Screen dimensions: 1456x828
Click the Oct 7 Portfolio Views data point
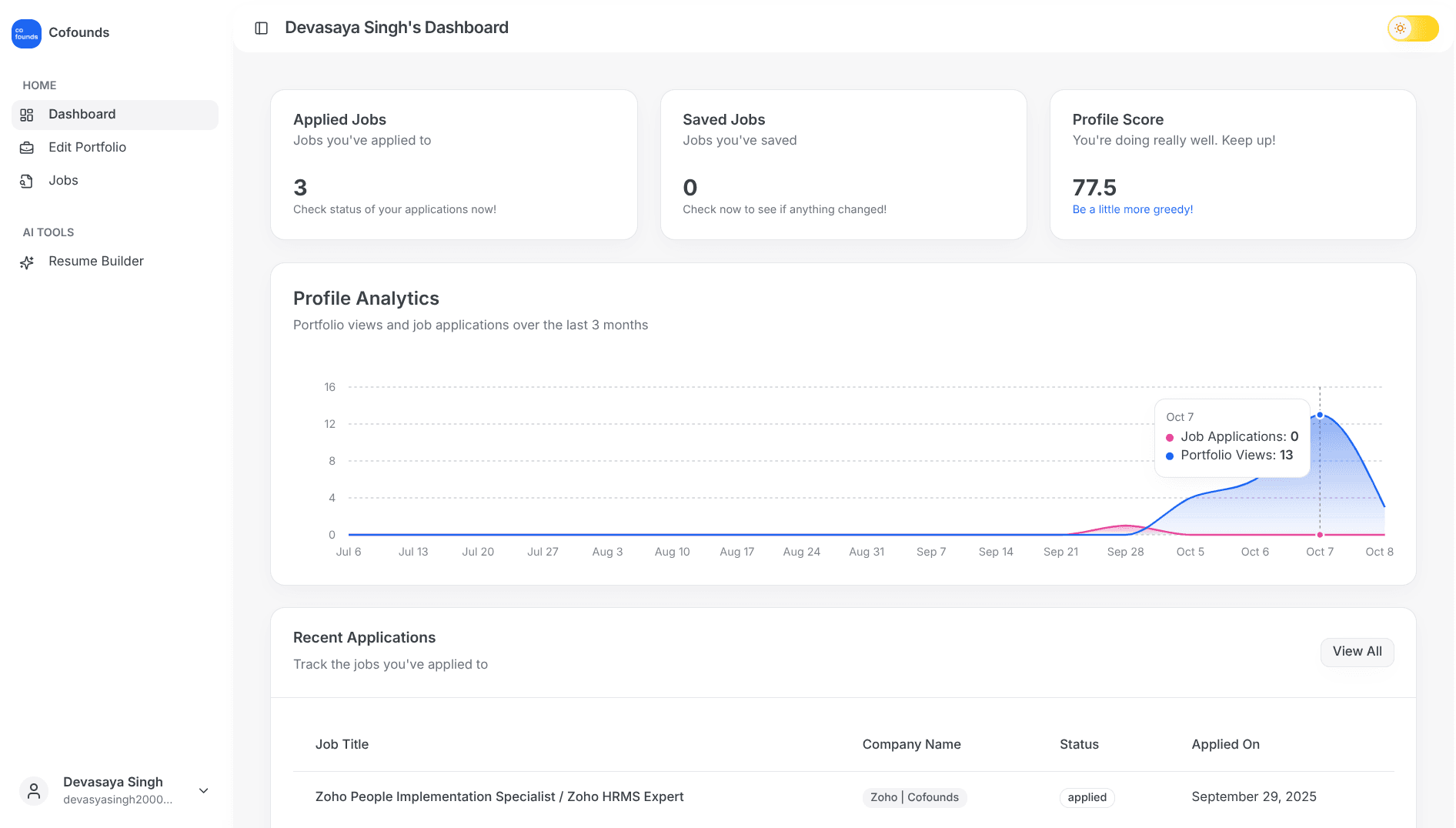click(1320, 415)
